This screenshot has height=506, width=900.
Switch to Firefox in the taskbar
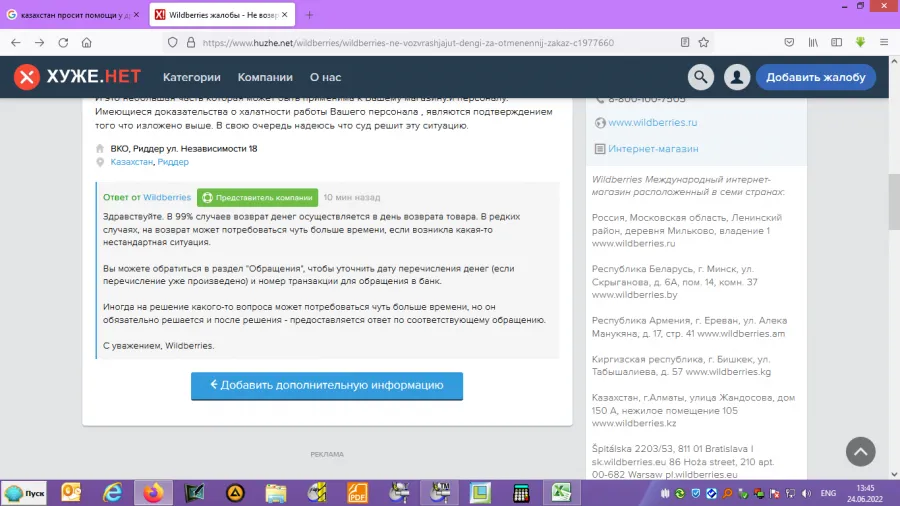coord(153,493)
